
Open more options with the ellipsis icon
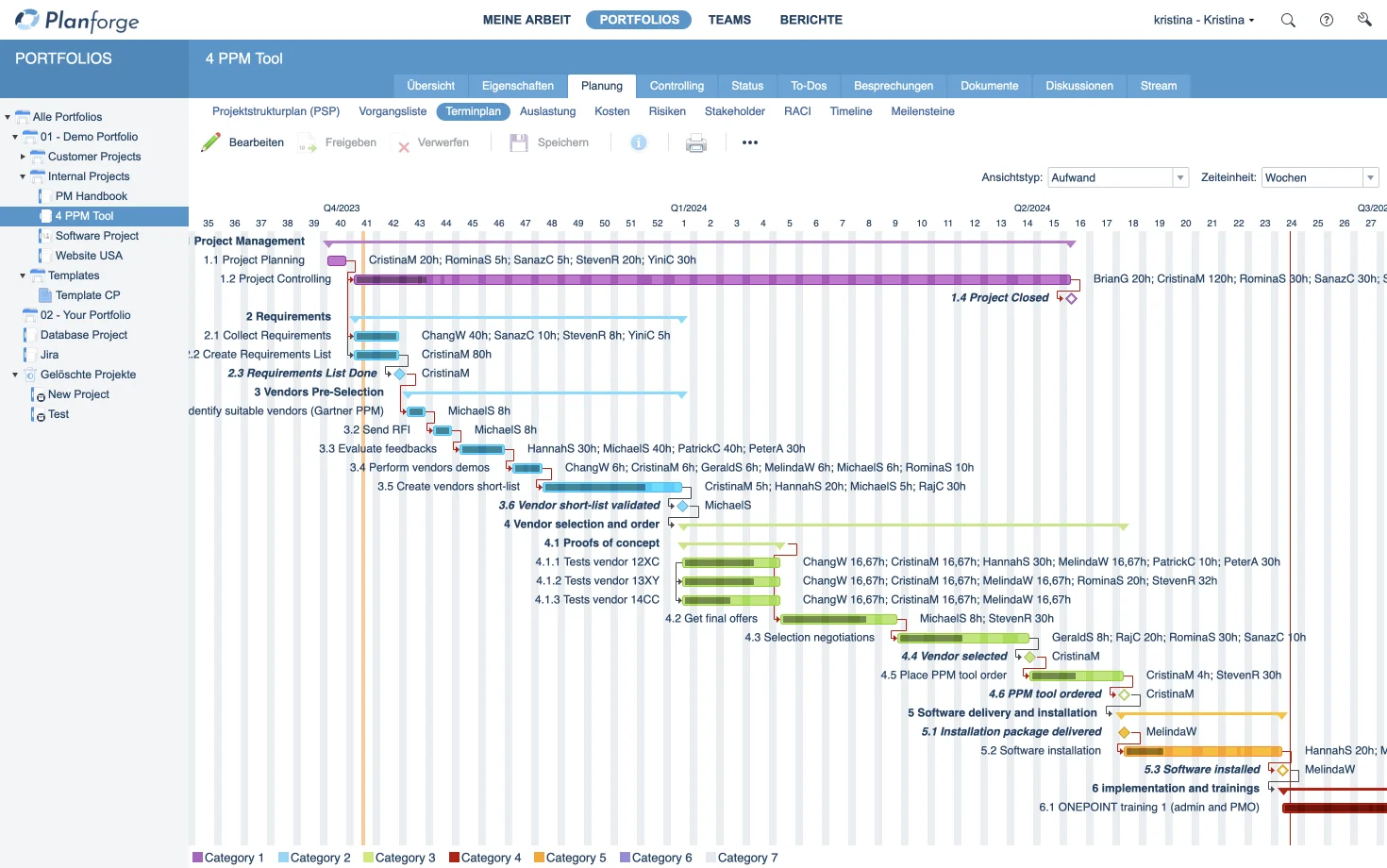click(749, 142)
